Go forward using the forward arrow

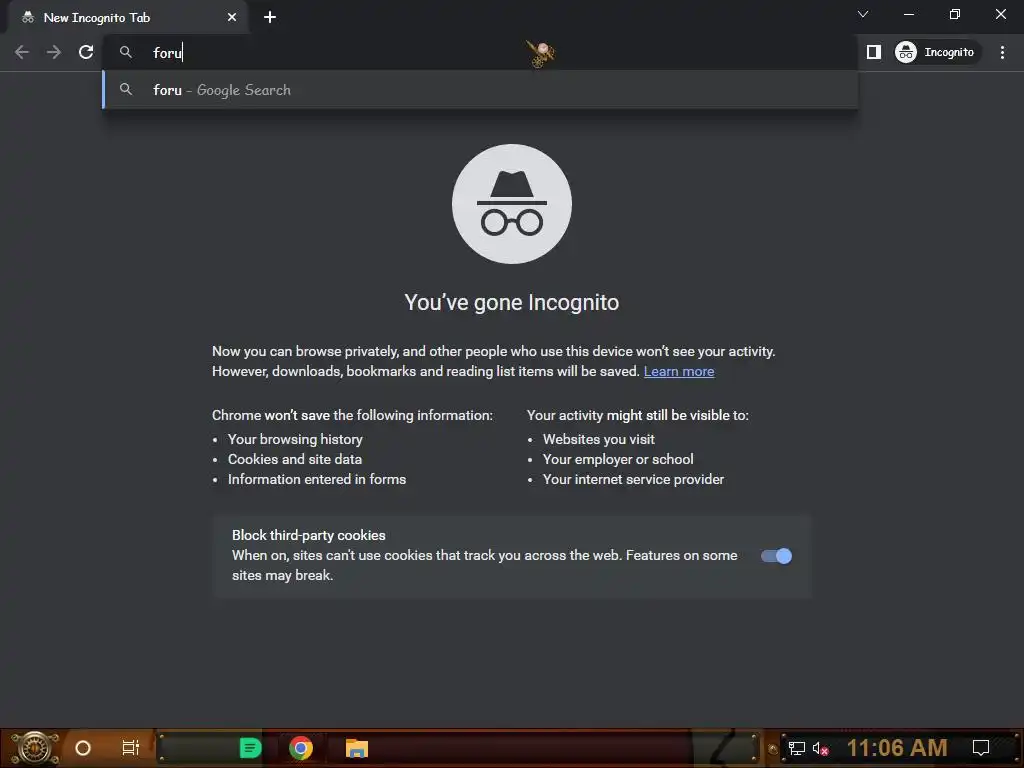54,52
